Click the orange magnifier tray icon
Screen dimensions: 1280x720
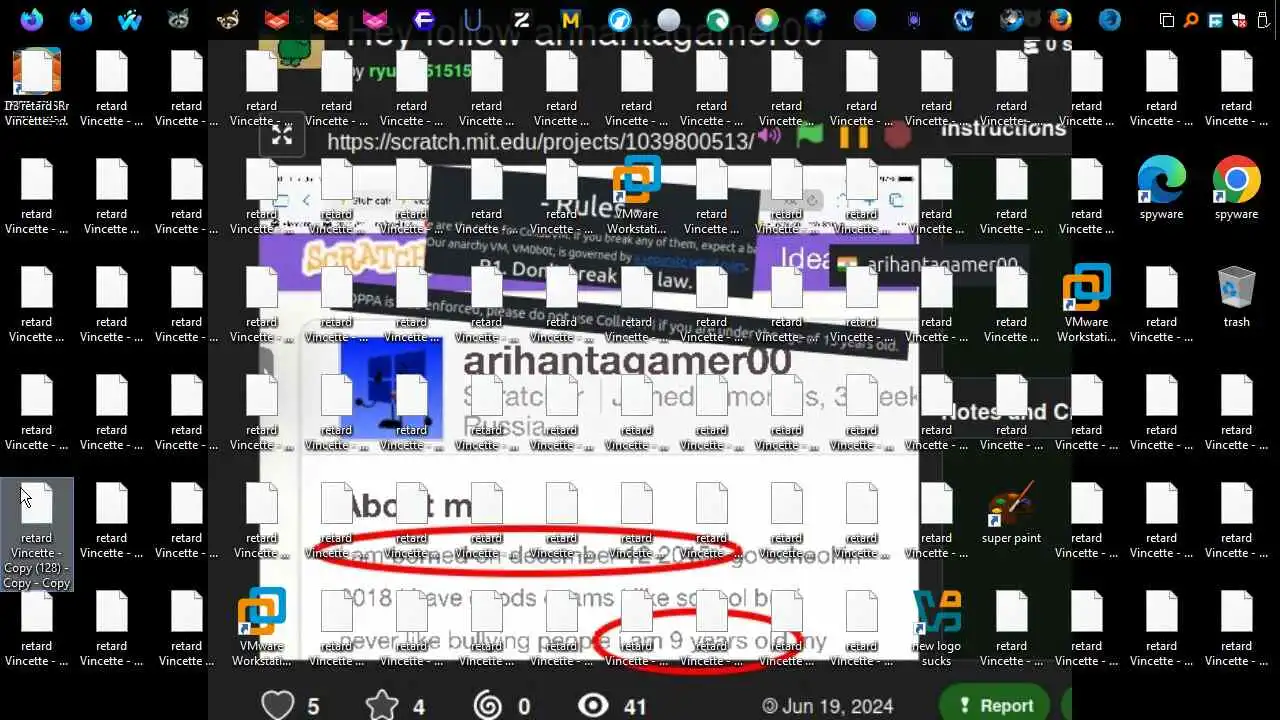[x=1191, y=20]
